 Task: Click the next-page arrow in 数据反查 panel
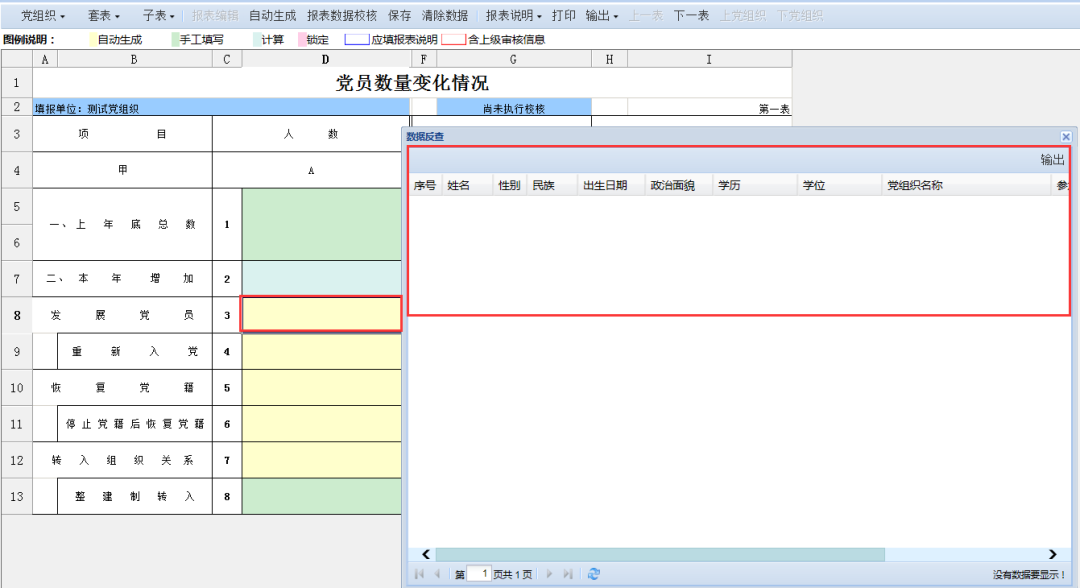pyautogui.click(x=550, y=574)
